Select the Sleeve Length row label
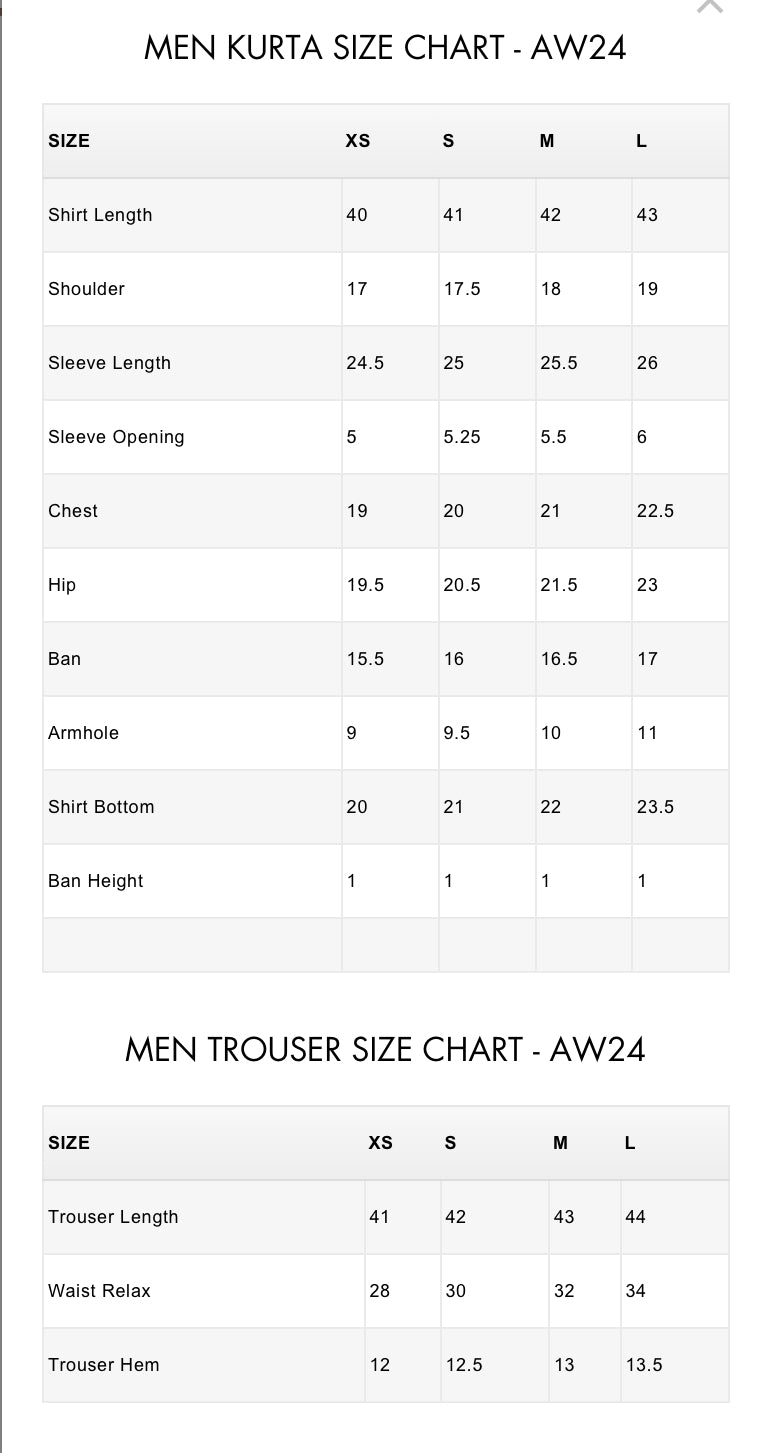Image resolution: width=762 pixels, height=1453 pixels. point(109,363)
